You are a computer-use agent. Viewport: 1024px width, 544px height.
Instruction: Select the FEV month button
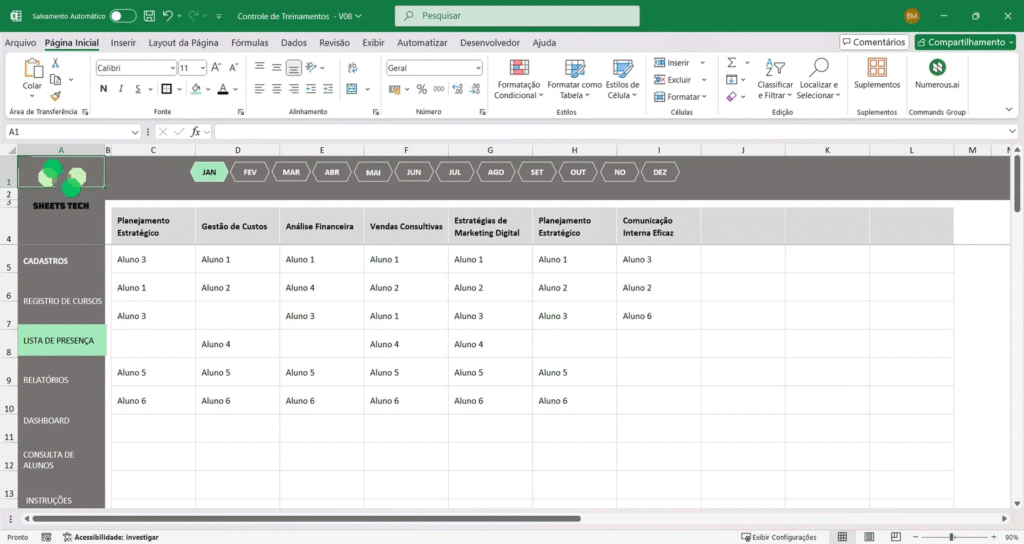250,172
